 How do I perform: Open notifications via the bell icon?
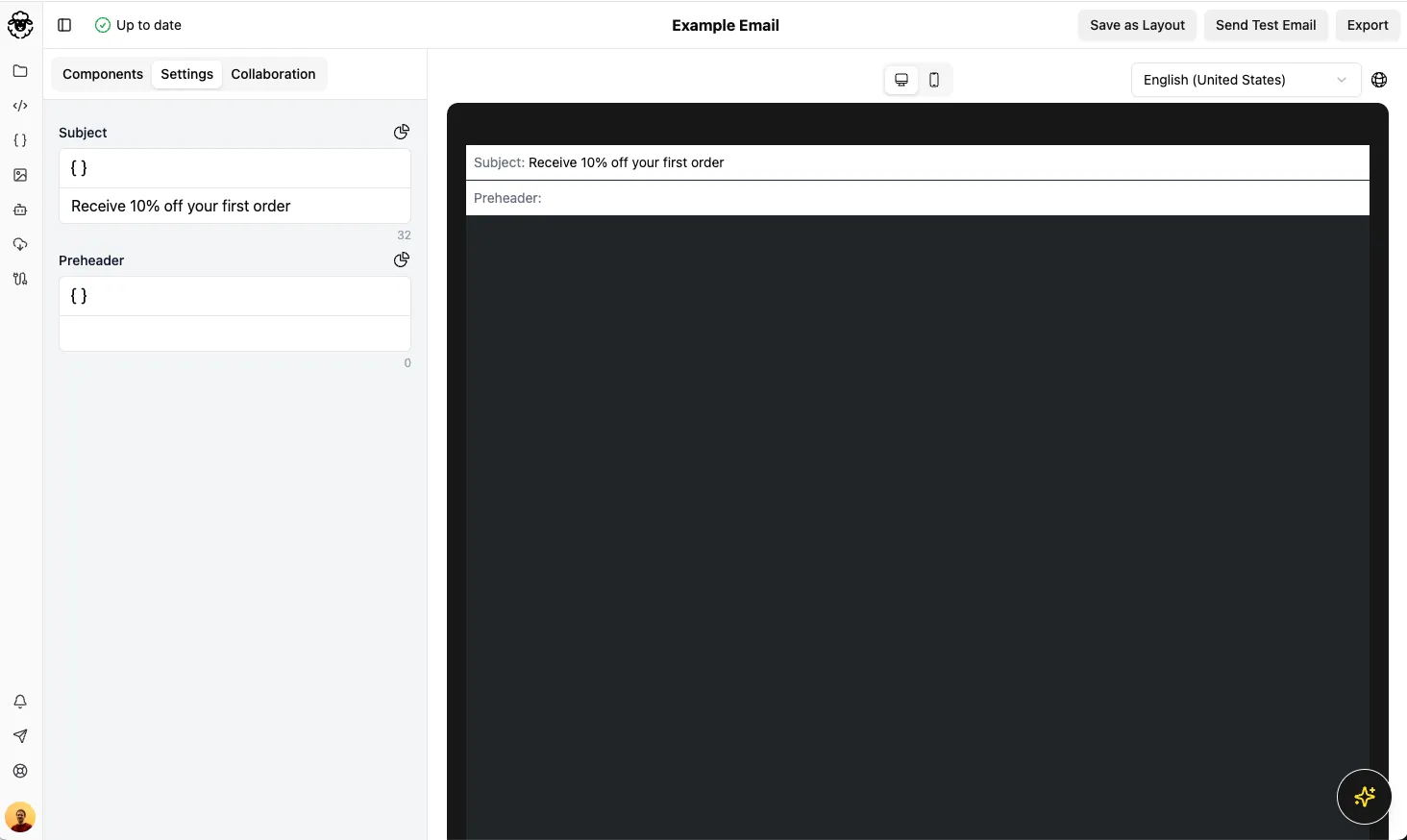point(20,702)
